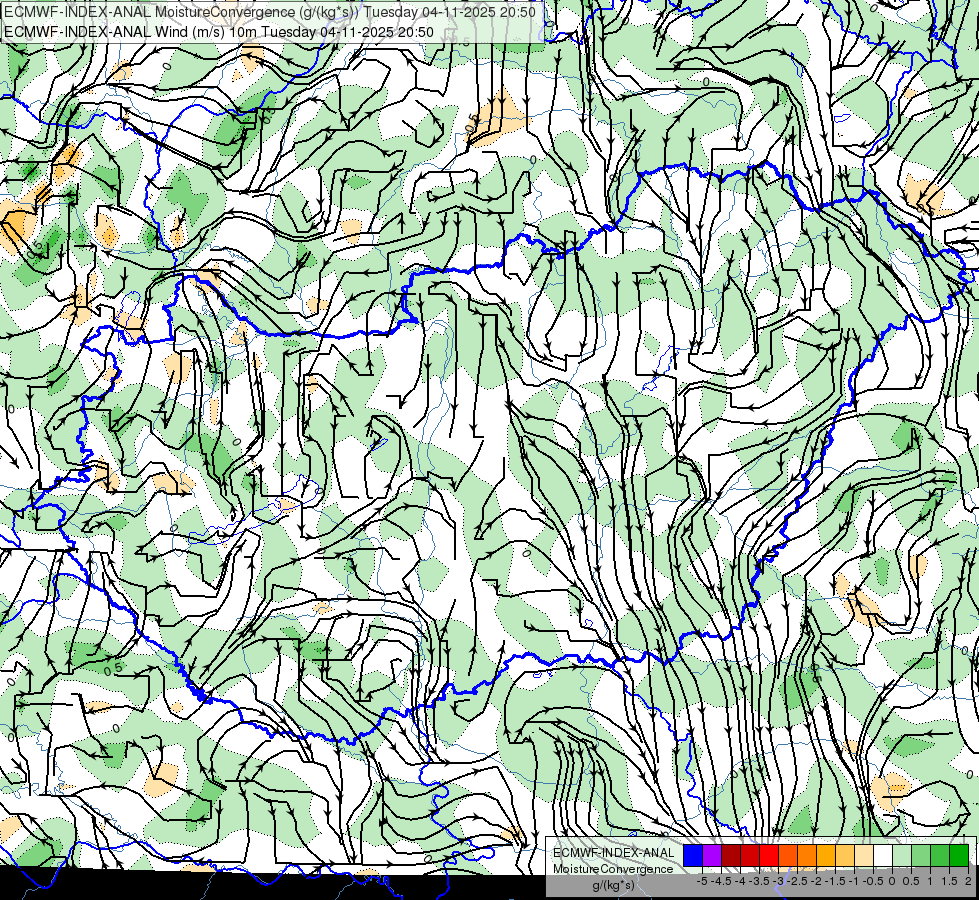Click the '0' legend tick label
The width and height of the screenshot is (979, 900).
pyautogui.click(x=892, y=881)
